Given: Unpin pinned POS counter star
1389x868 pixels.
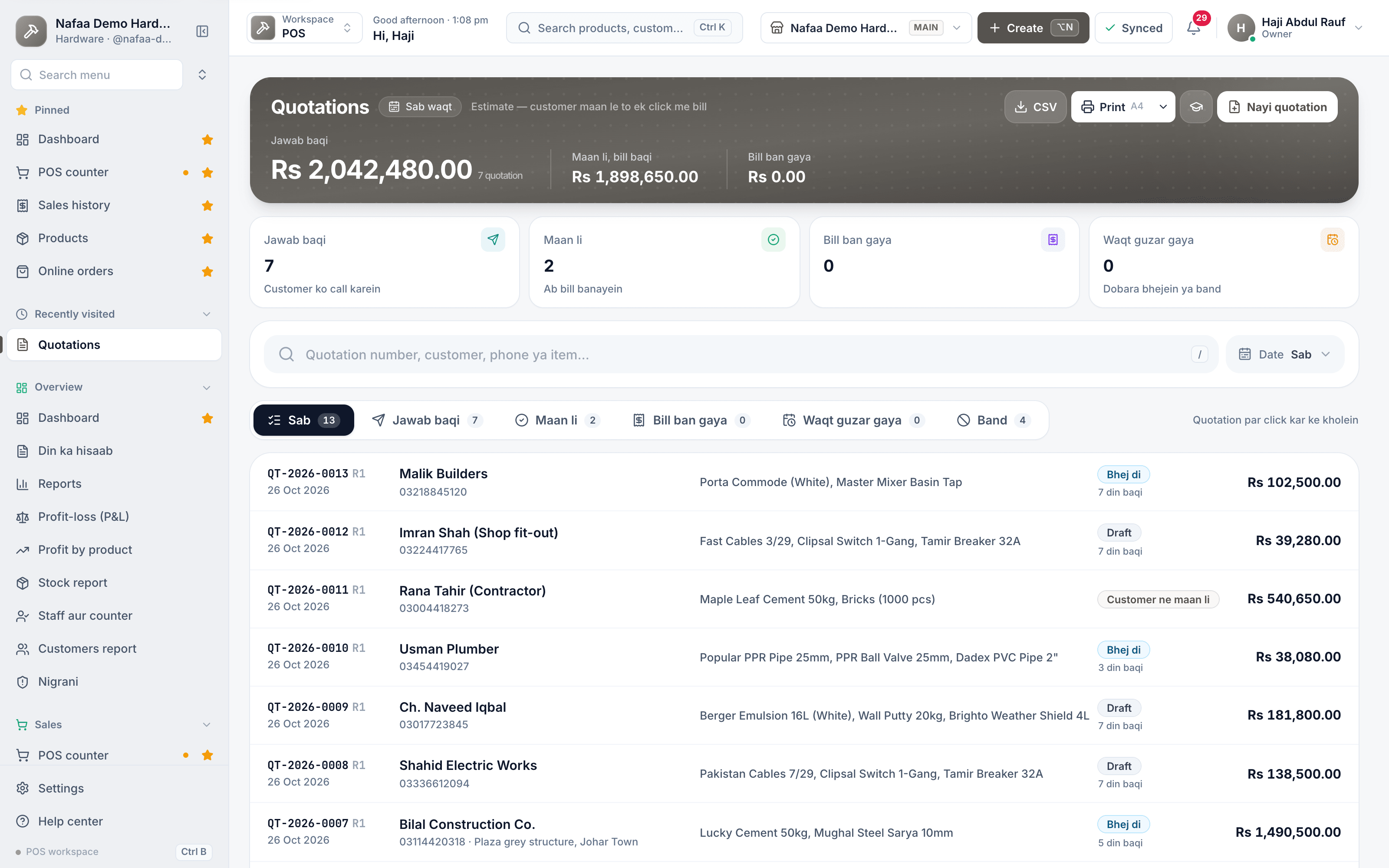Looking at the screenshot, I should 207,173.
